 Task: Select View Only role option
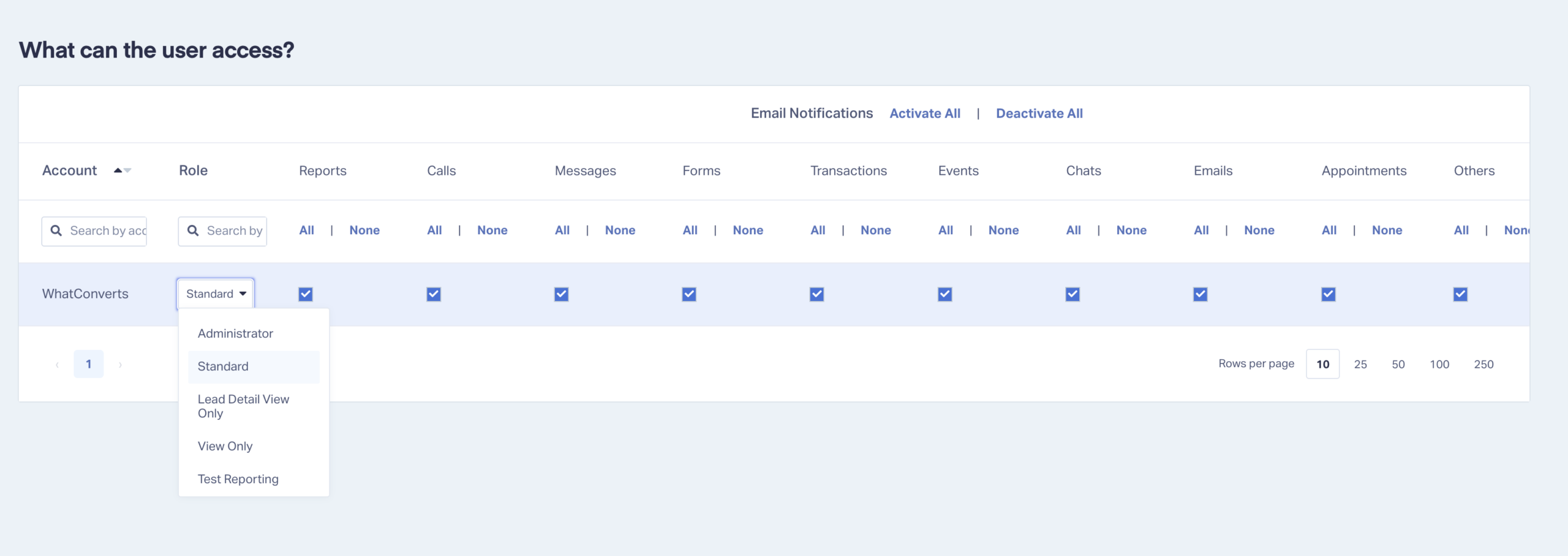254,446
